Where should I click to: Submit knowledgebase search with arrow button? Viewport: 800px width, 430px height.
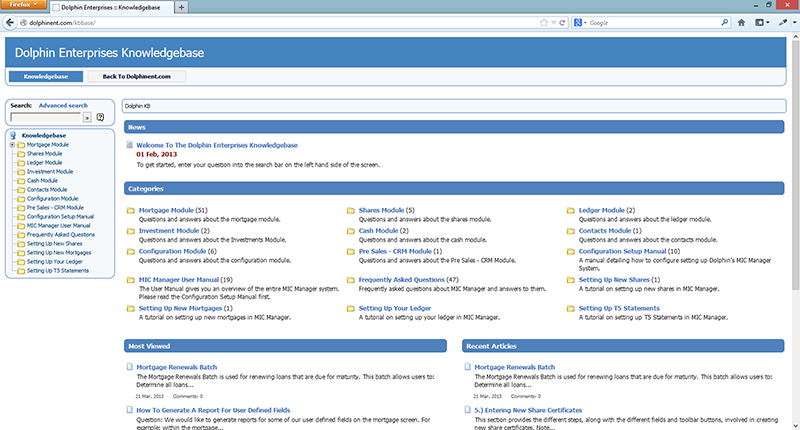87,118
